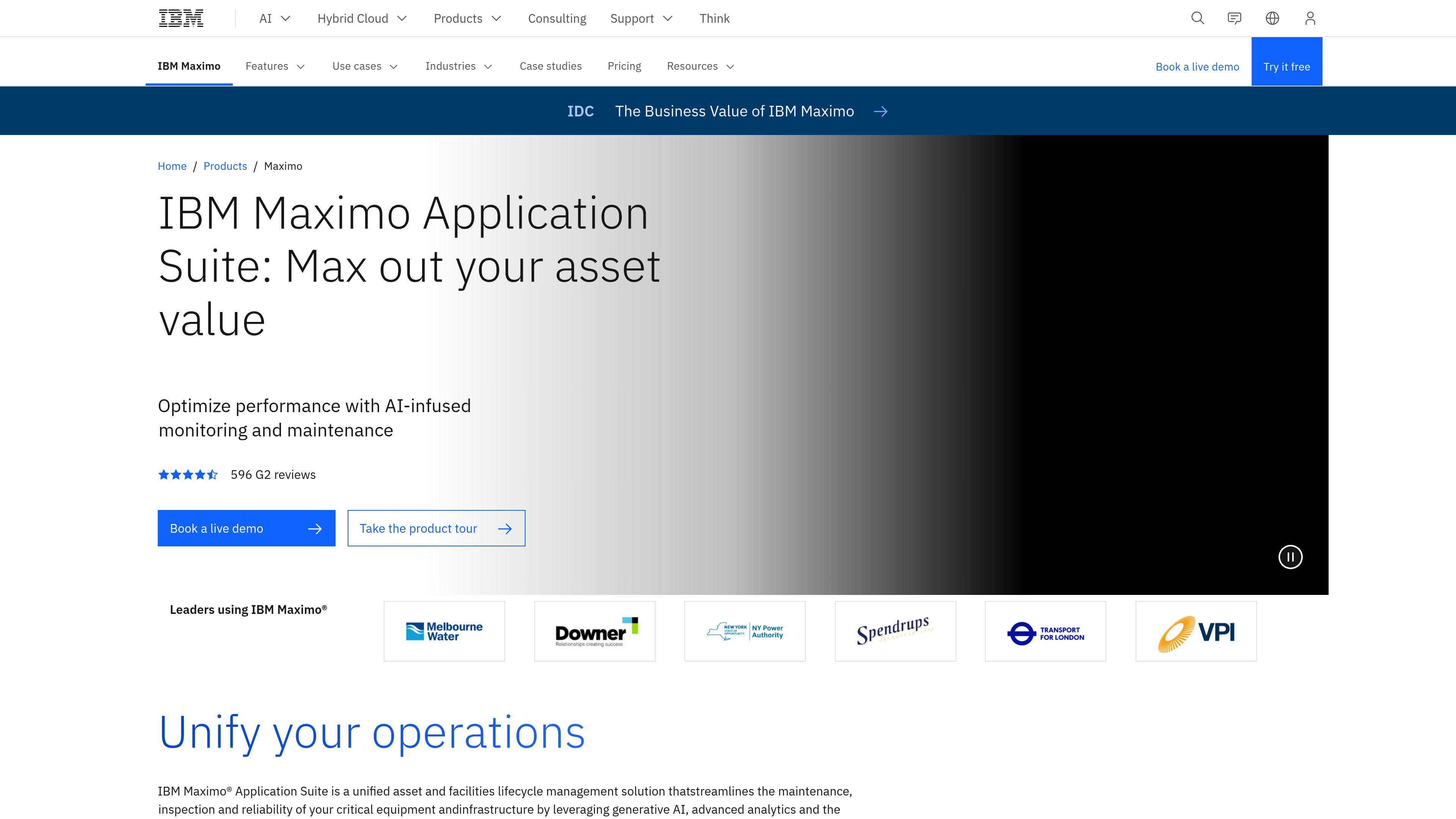Viewport: 1456px width, 819px height.
Task: Open the search icon in header
Action: point(1197,18)
